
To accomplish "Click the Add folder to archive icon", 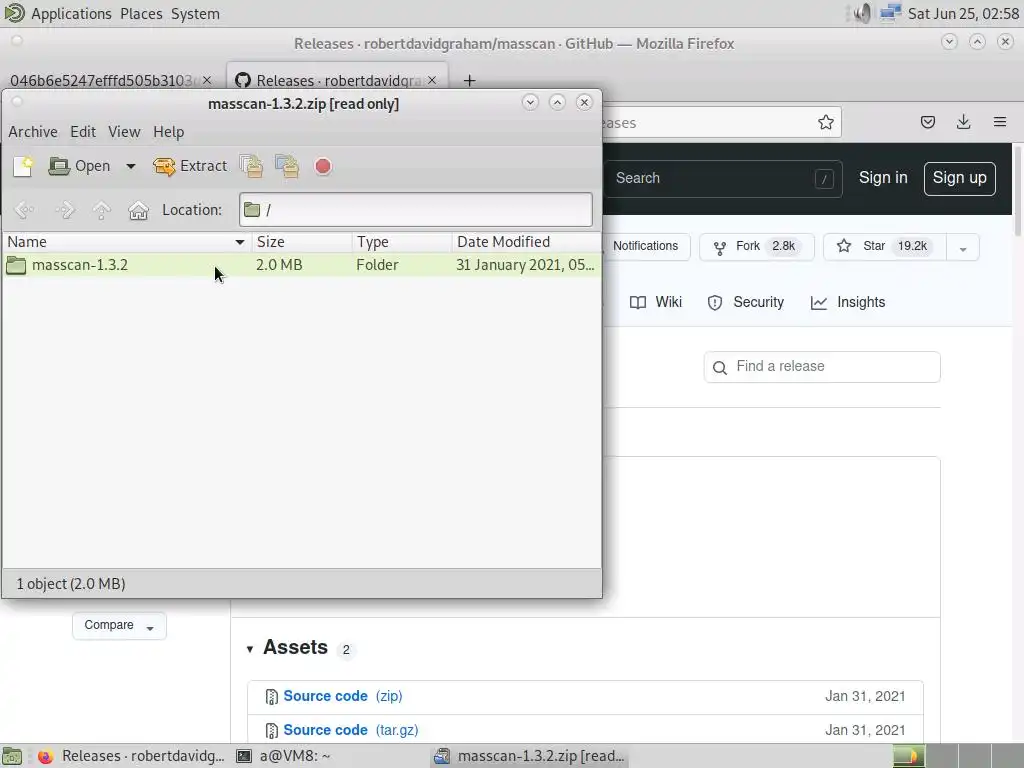I will pyautogui.click(x=287, y=167).
